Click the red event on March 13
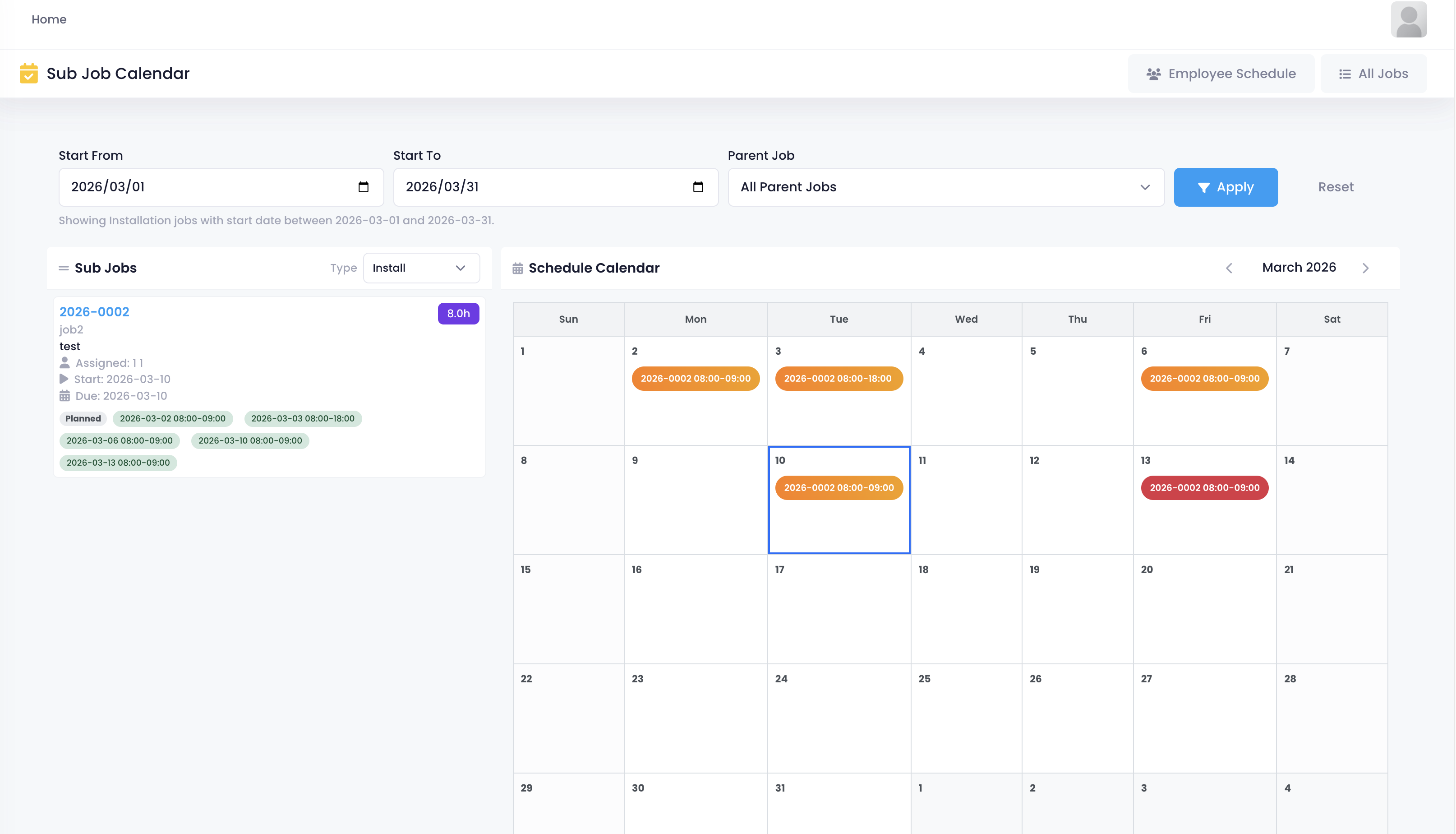This screenshot has height=834, width=1456. pos(1204,487)
